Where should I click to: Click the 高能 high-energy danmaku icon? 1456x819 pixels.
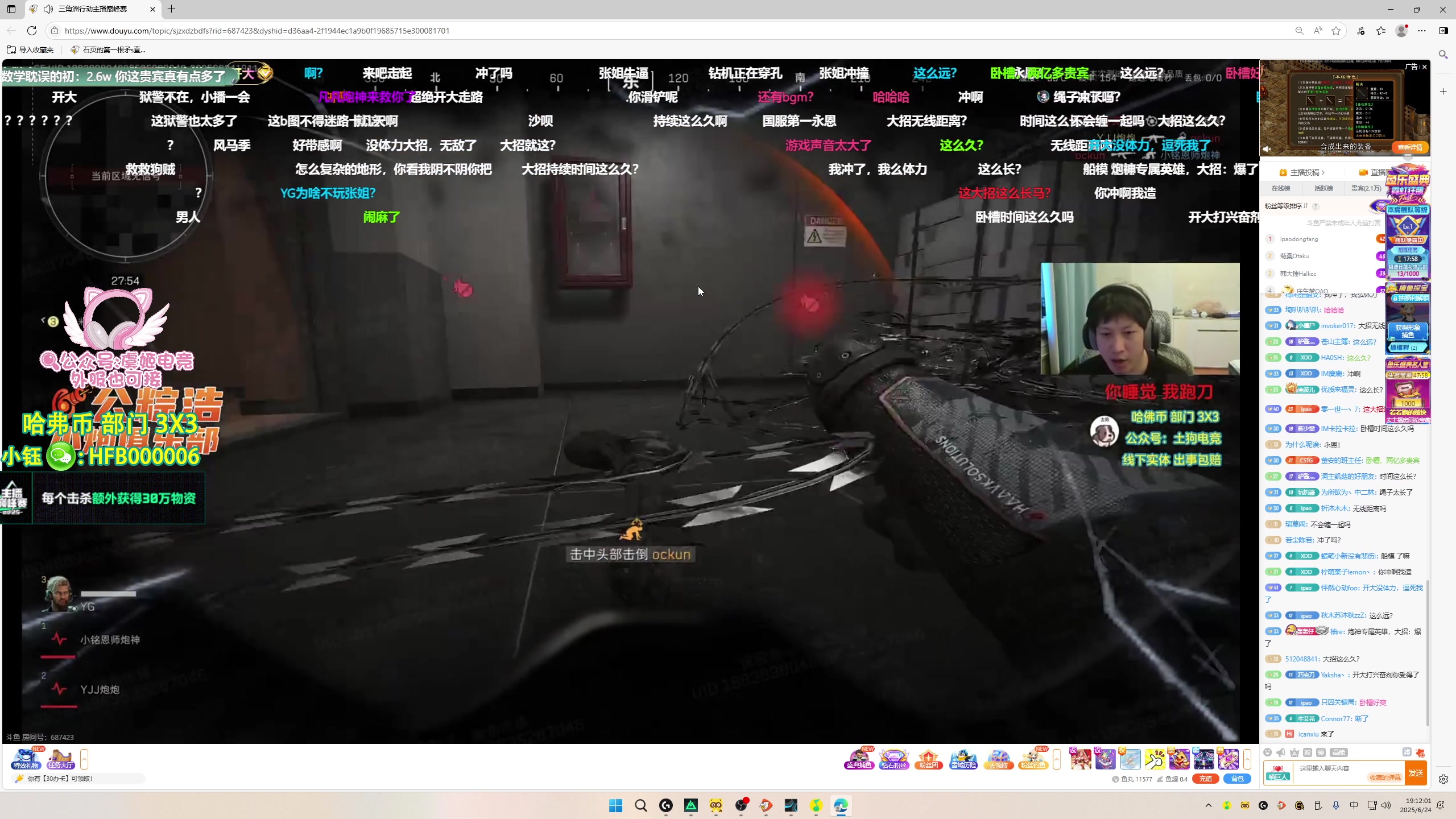pyautogui.click(x=1339, y=752)
